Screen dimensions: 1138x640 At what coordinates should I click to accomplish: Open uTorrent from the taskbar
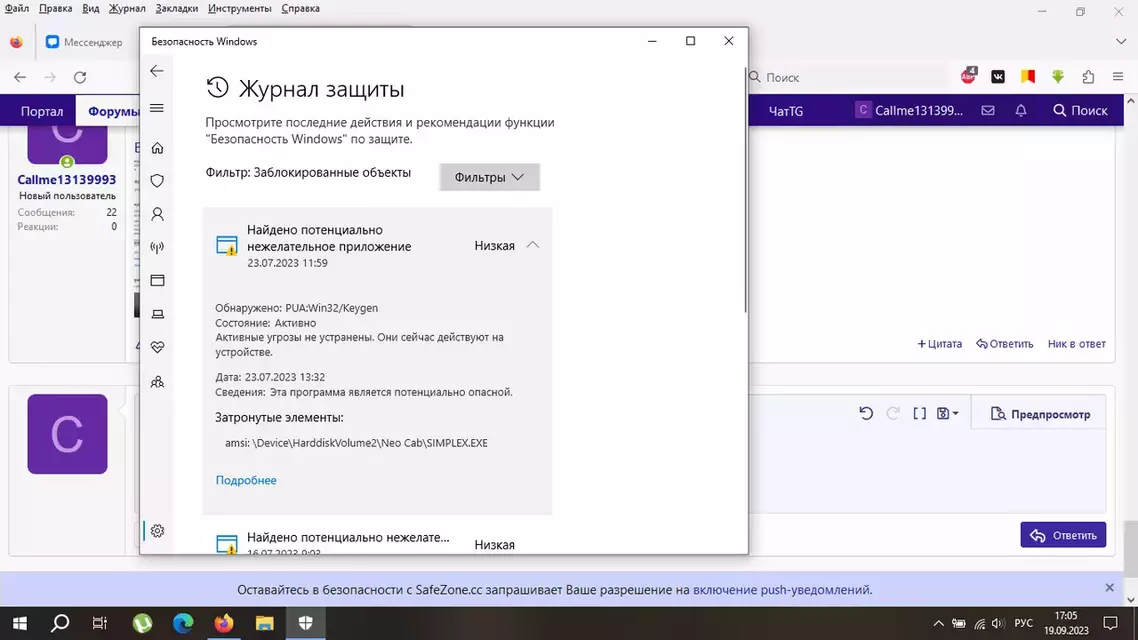(x=142, y=623)
